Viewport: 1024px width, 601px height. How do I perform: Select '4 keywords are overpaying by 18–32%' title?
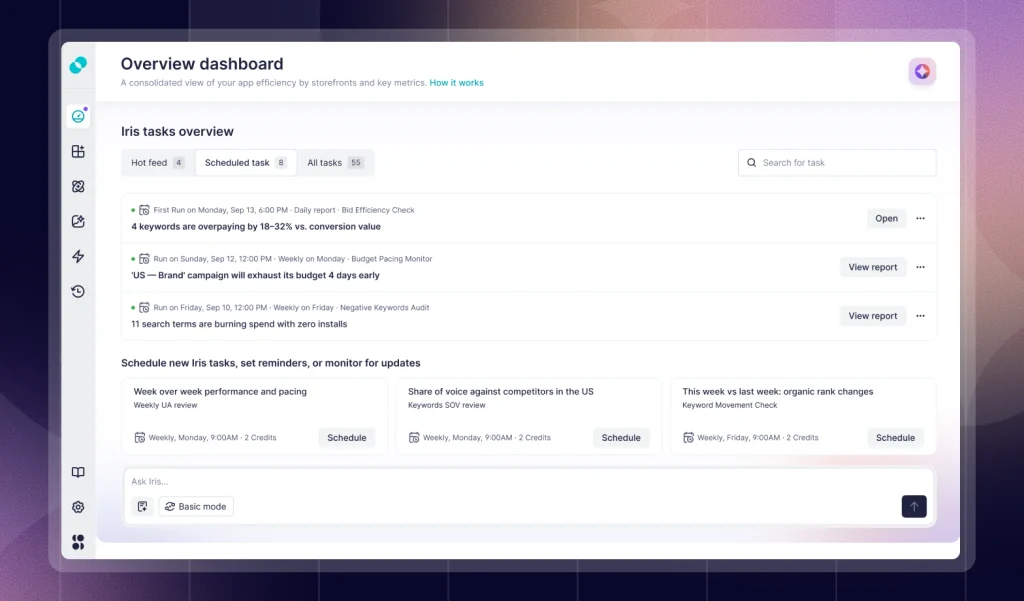pyautogui.click(x=256, y=227)
